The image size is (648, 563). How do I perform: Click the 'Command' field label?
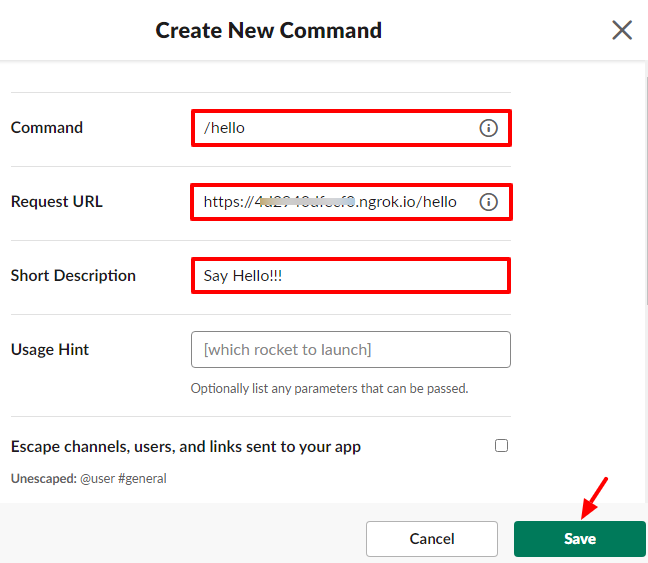(47, 128)
